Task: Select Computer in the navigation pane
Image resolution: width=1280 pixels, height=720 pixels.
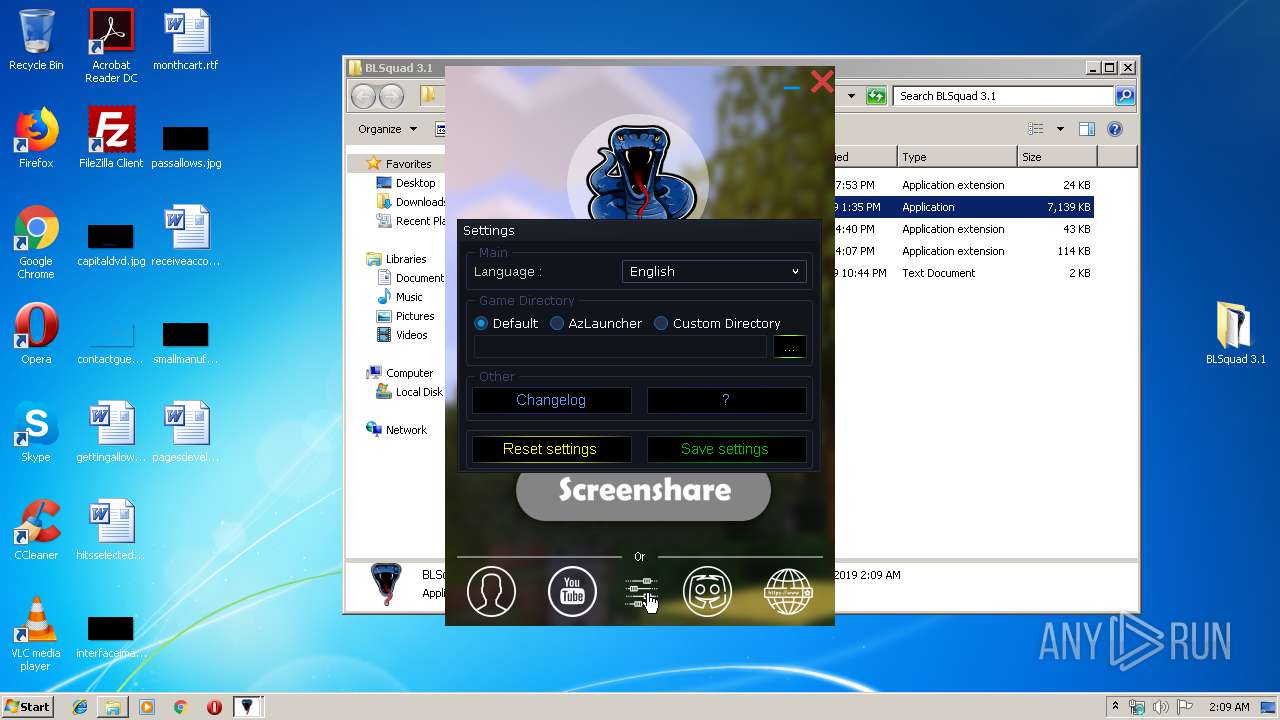Action: [x=400, y=373]
